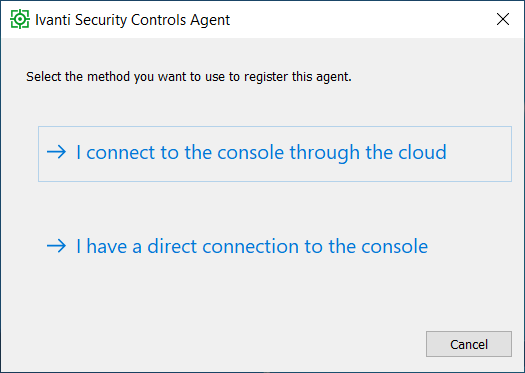Click the word "through" in the cloud option
The image size is (525, 373).
coord(325,153)
